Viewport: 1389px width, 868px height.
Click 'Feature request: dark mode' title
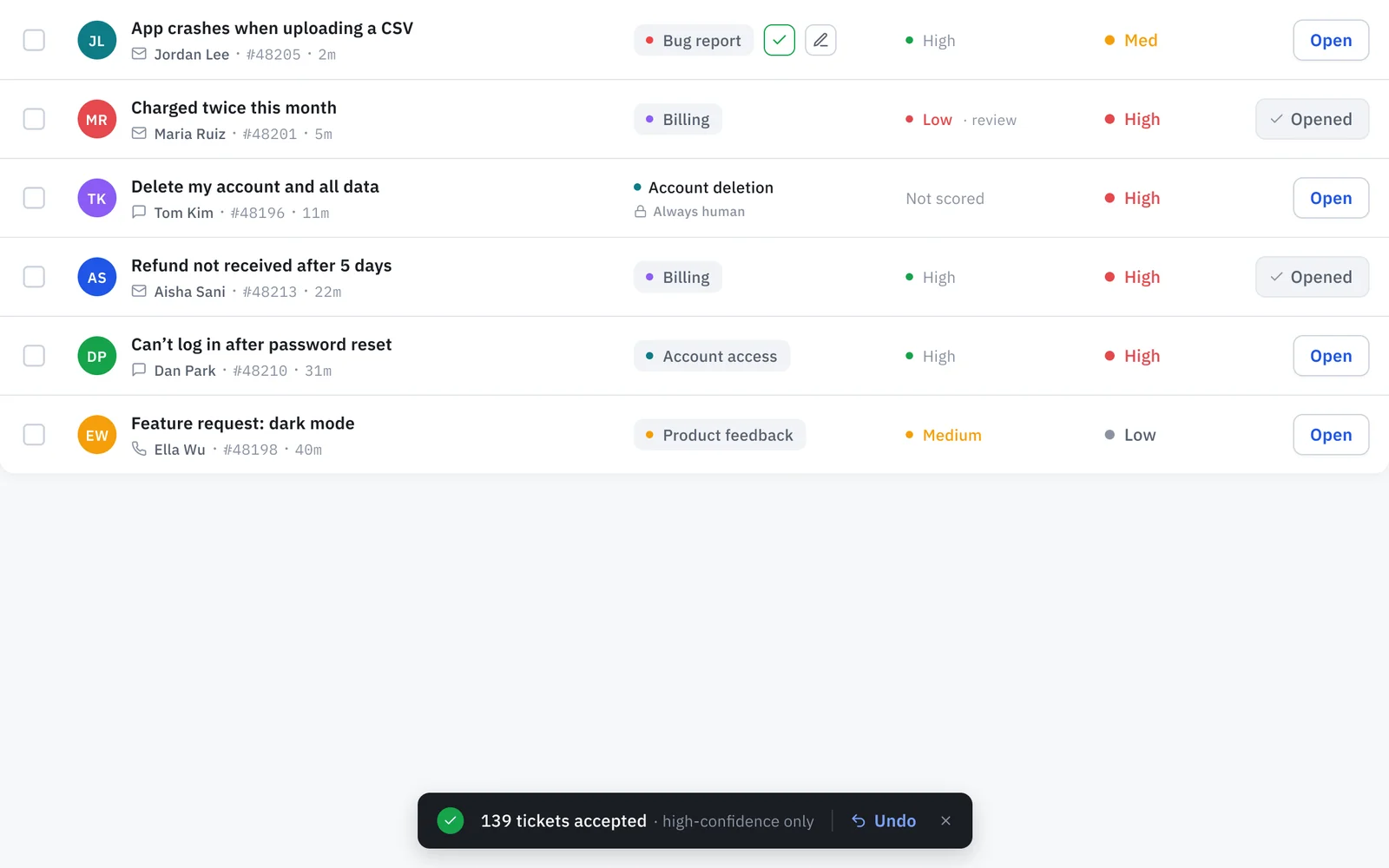coord(243,424)
